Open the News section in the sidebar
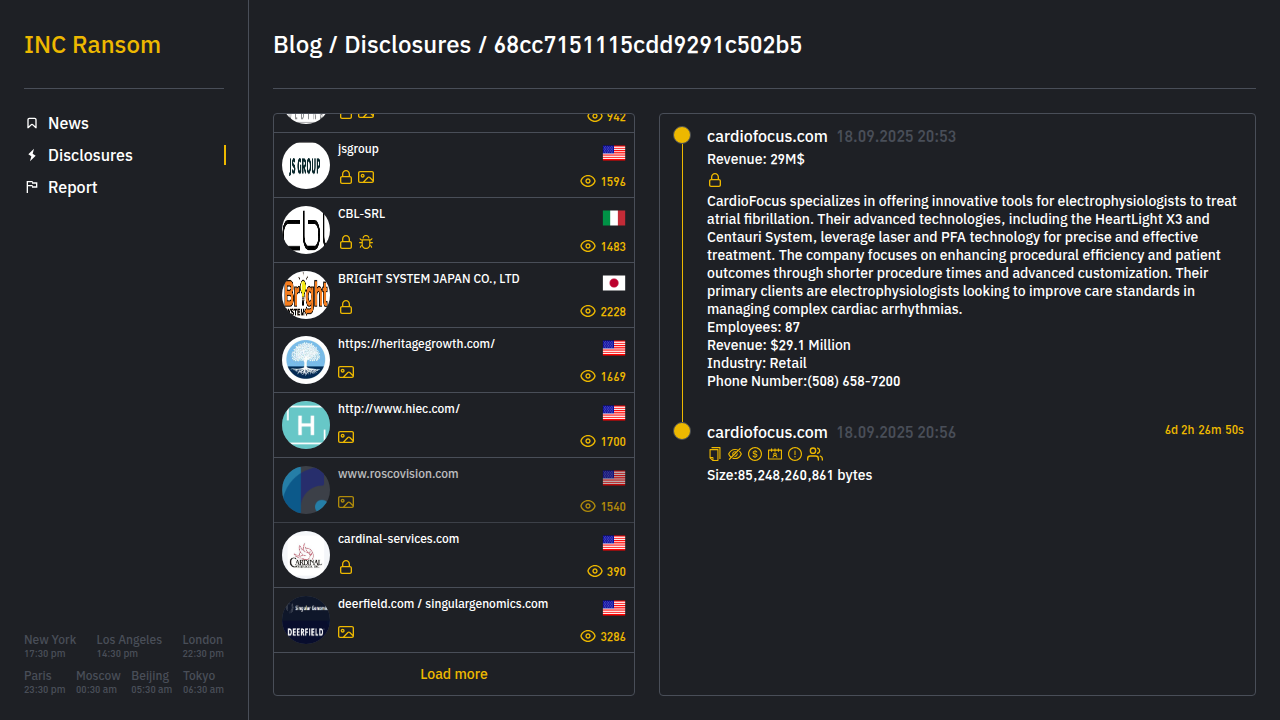The width and height of the screenshot is (1280, 720). 68,123
